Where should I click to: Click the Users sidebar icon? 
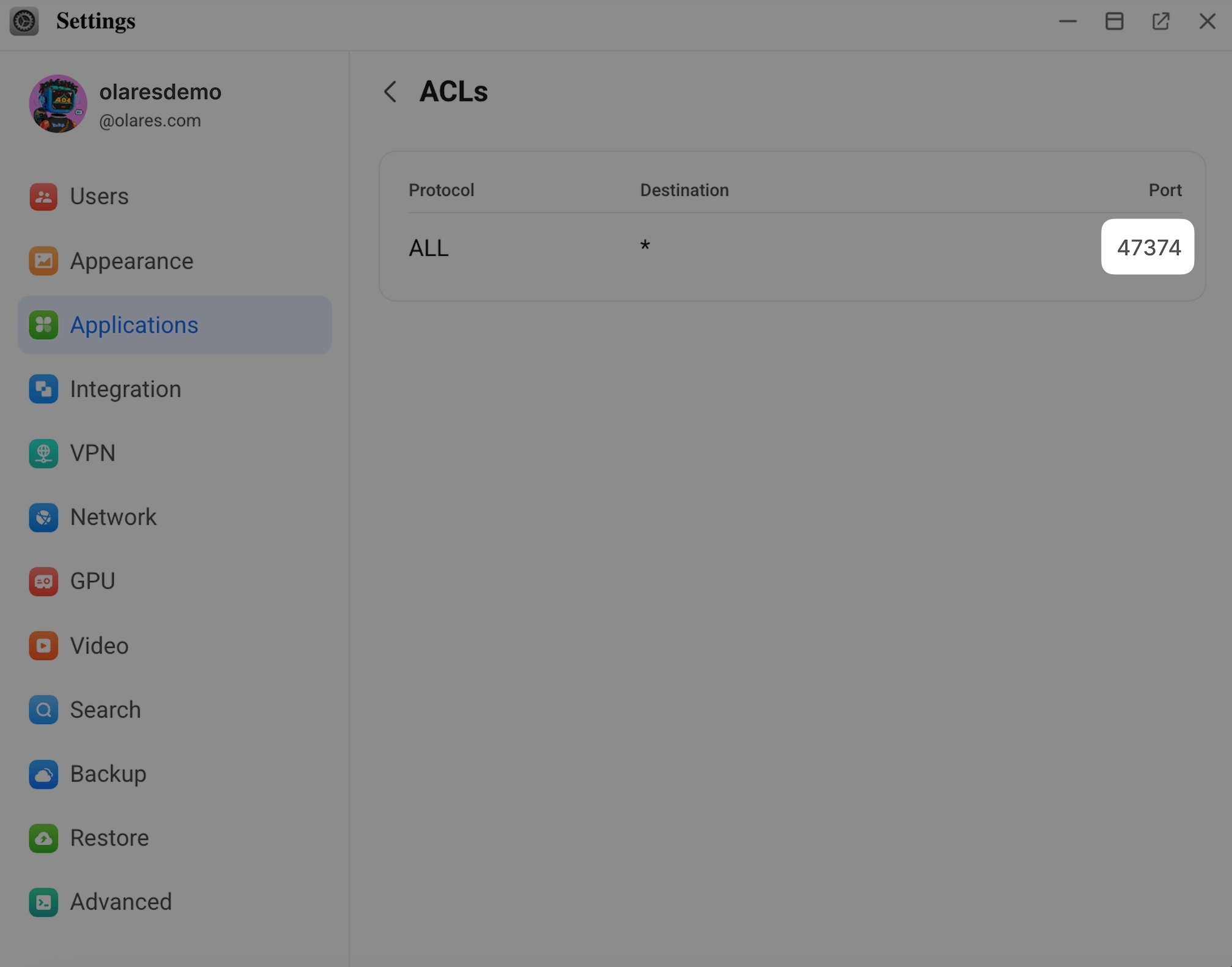coord(43,196)
